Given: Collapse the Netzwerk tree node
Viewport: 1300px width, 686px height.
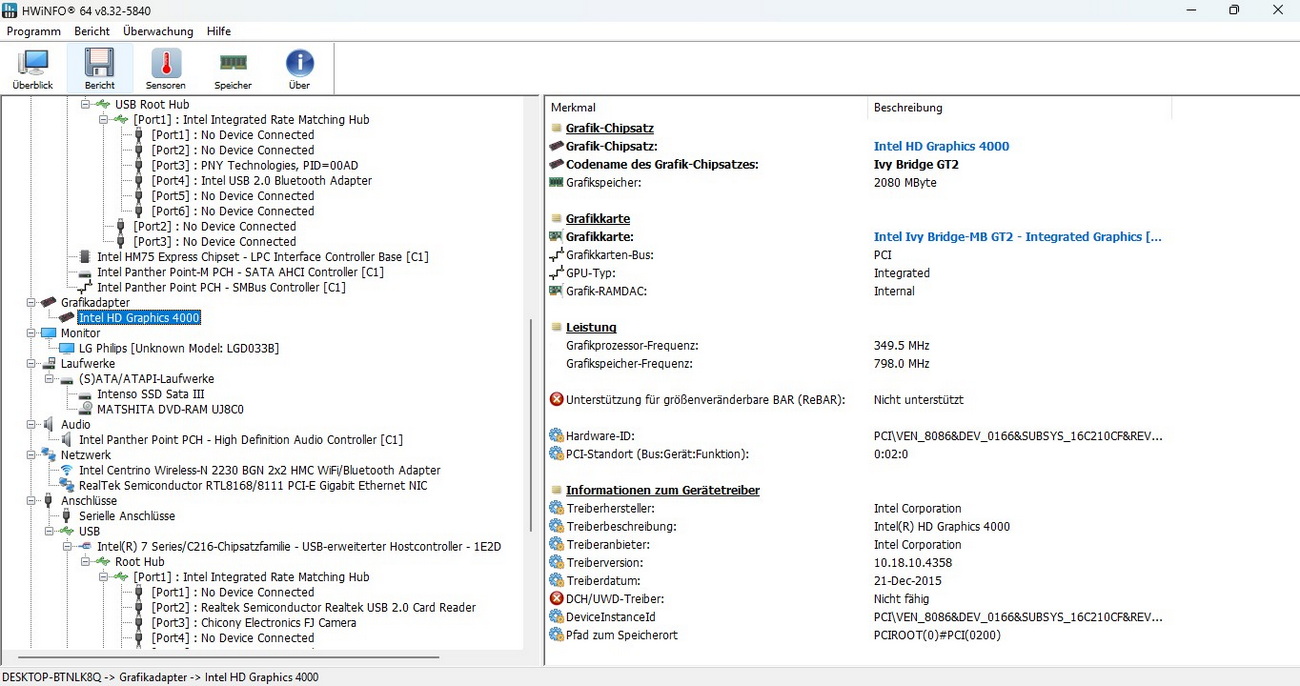Looking at the screenshot, I should [33, 455].
